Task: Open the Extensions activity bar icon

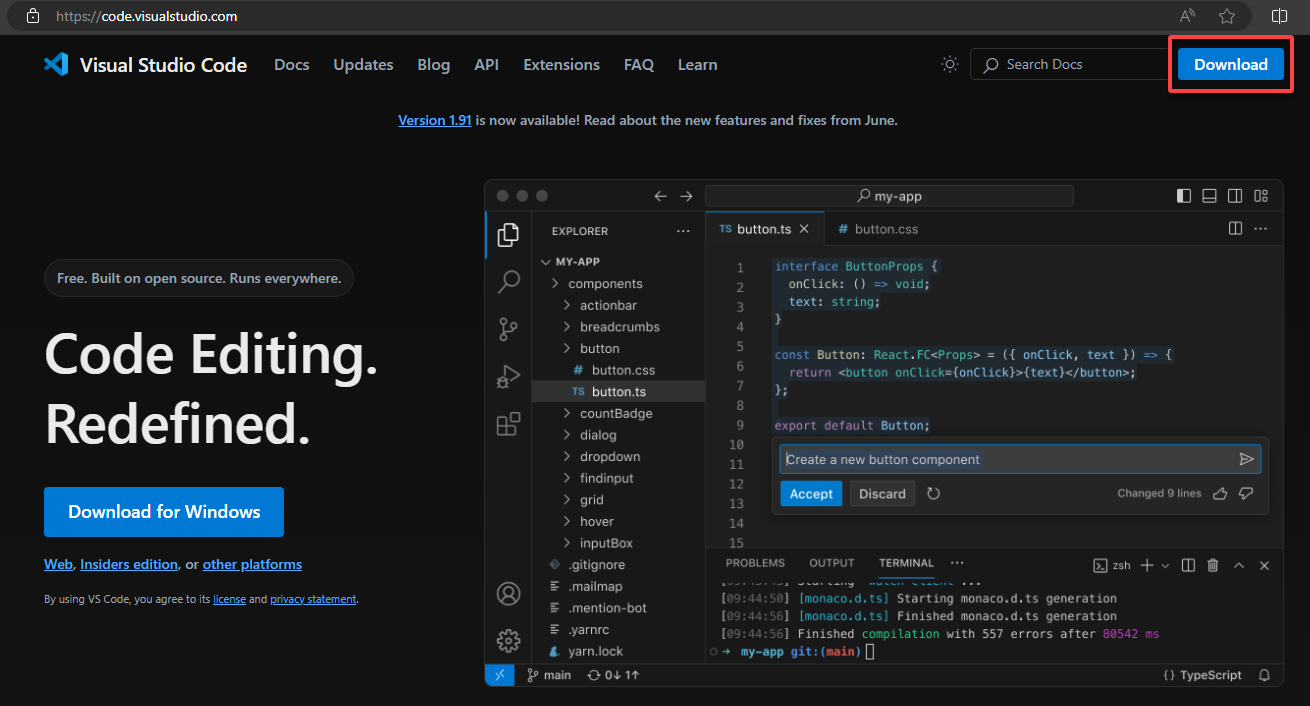Action: [508, 424]
